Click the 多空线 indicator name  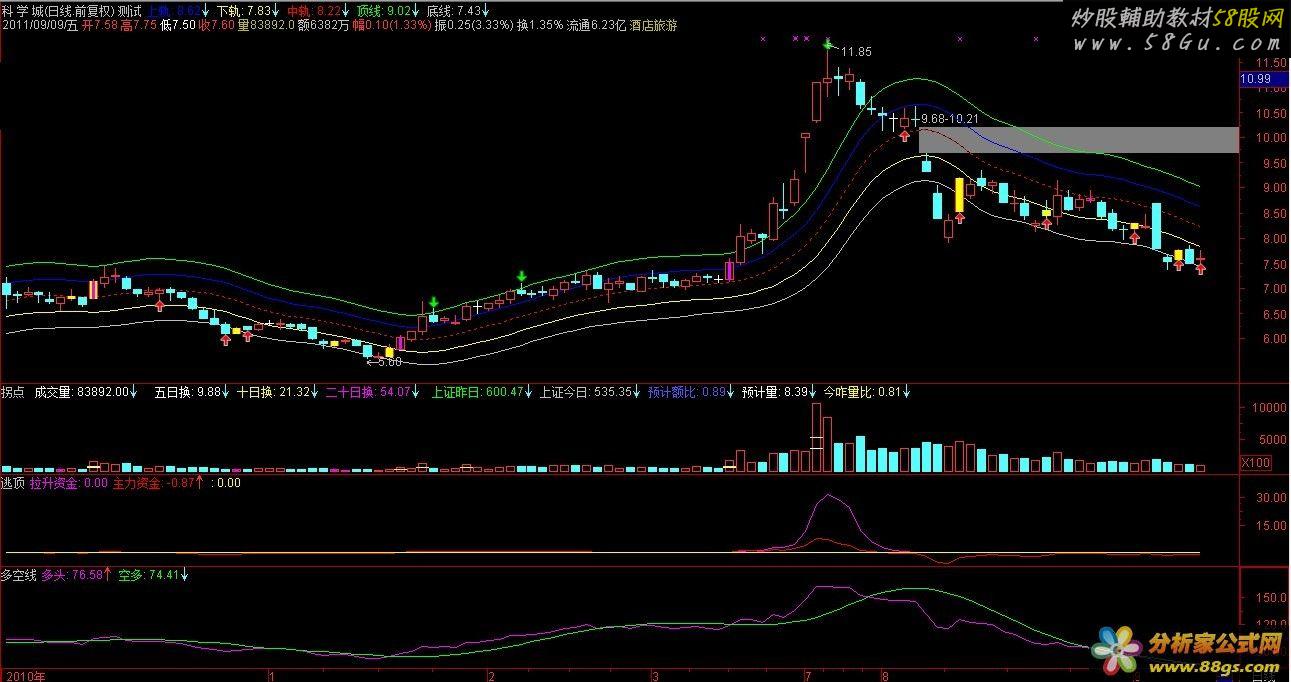19,575
